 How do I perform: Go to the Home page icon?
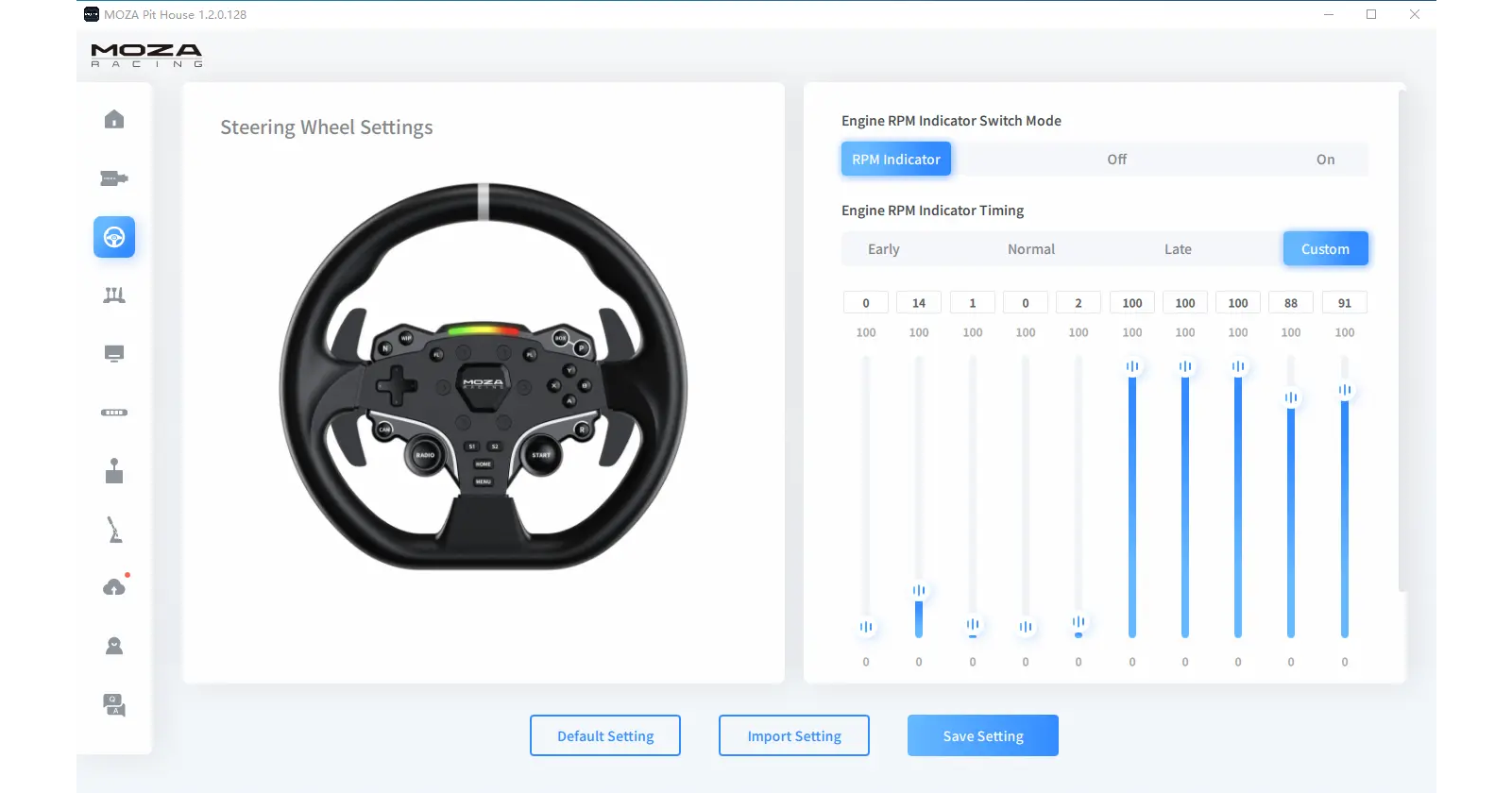click(114, 119)
